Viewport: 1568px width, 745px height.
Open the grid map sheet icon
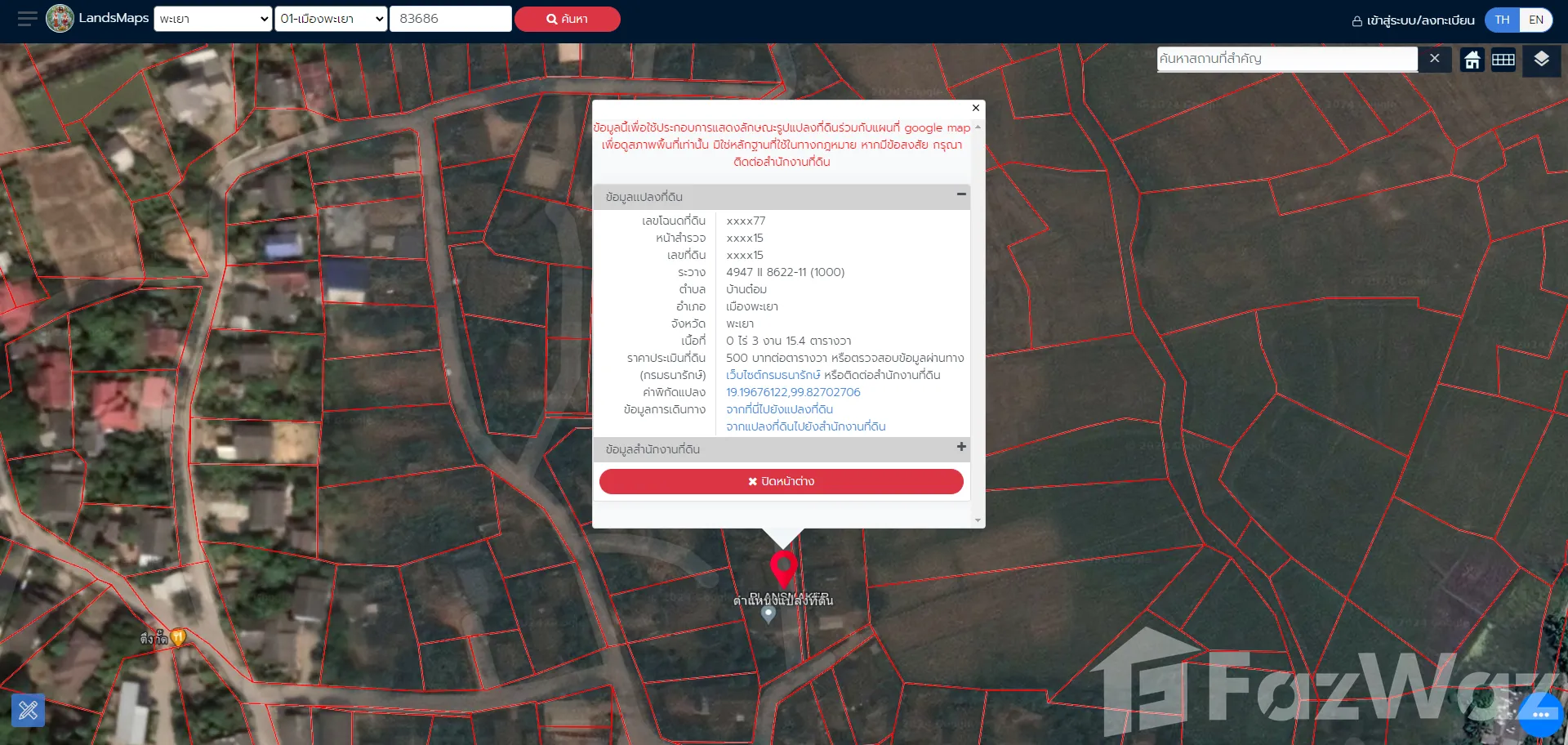[x=1503, y=60]
